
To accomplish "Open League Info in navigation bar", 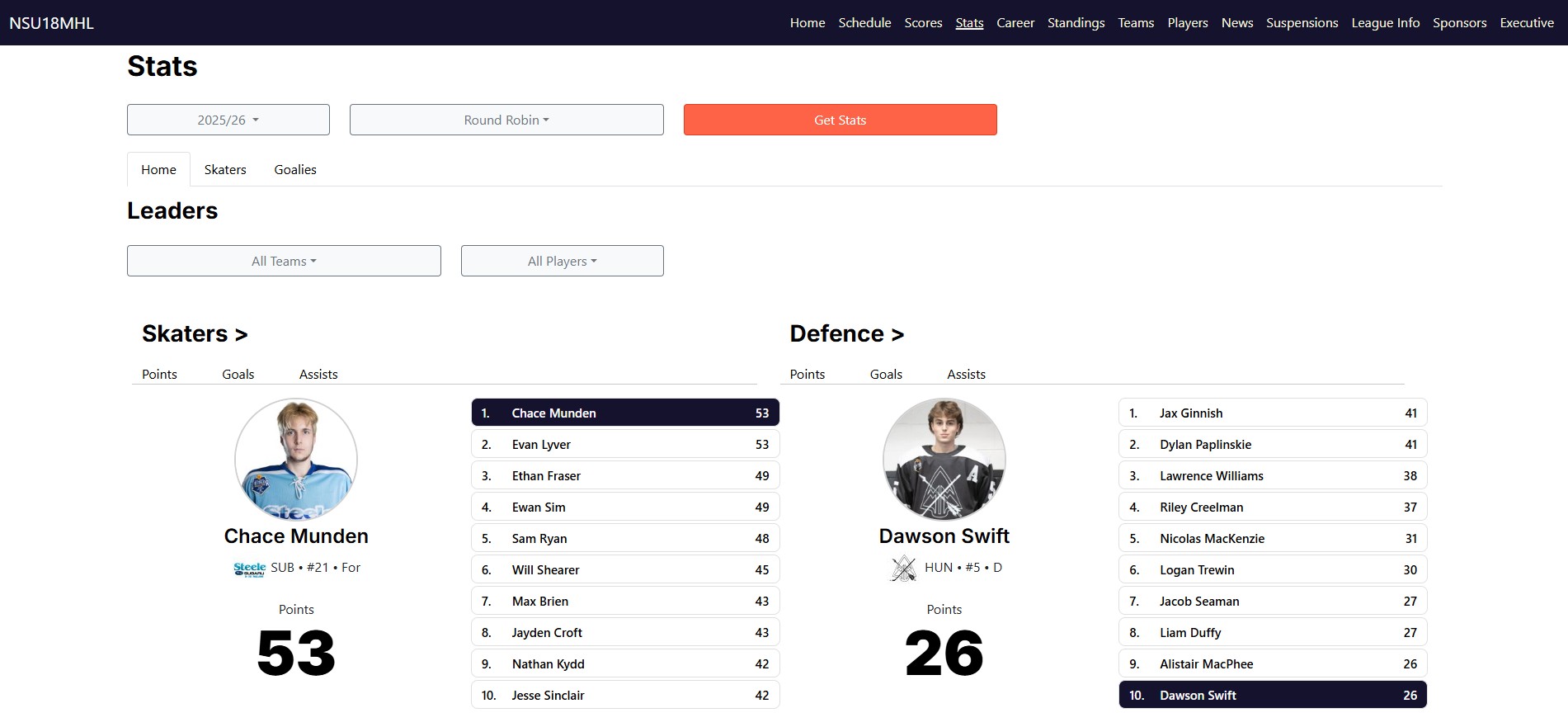I will (1386, 23).
